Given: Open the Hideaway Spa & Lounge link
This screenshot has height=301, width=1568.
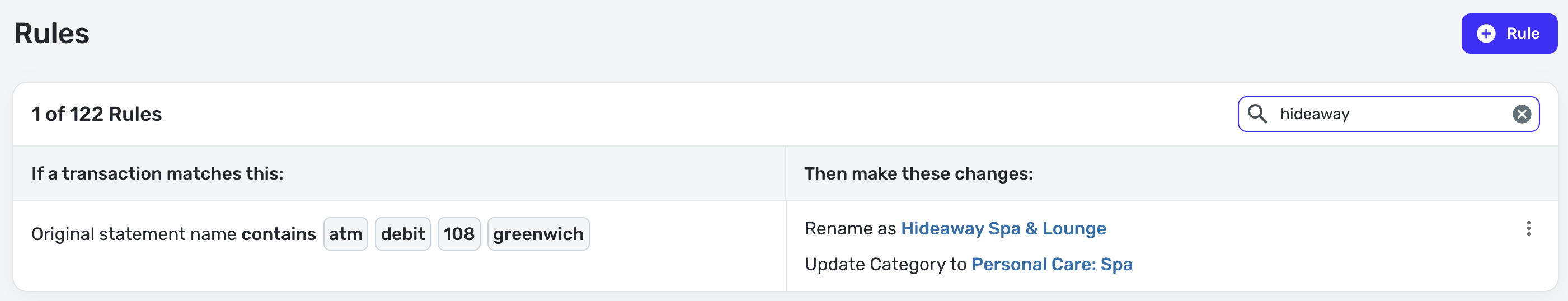Looking at the screenshot, I should [x=1003, y=229].
